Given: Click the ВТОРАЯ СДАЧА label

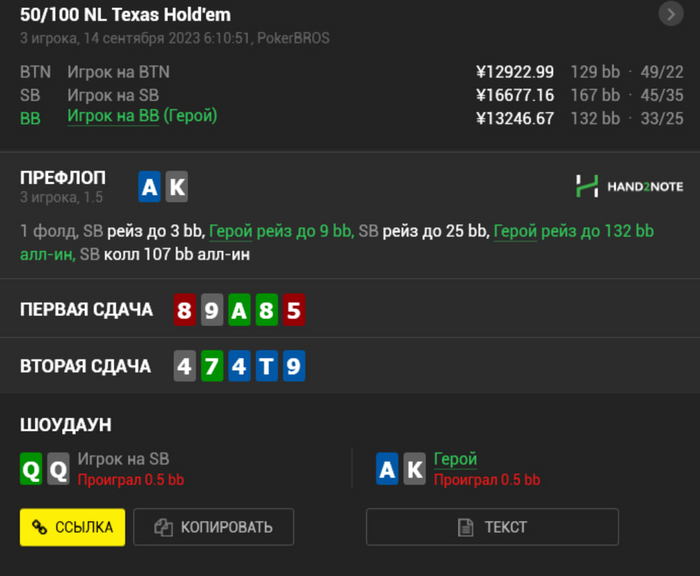Looking at the screenshot, I should pos(85,366).
